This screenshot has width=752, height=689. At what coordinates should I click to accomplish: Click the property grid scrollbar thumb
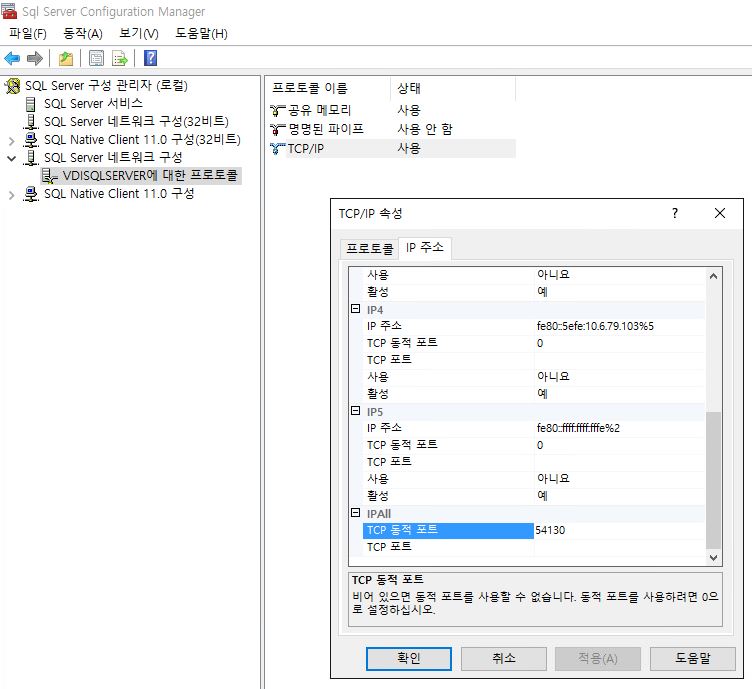coord(714,479)
